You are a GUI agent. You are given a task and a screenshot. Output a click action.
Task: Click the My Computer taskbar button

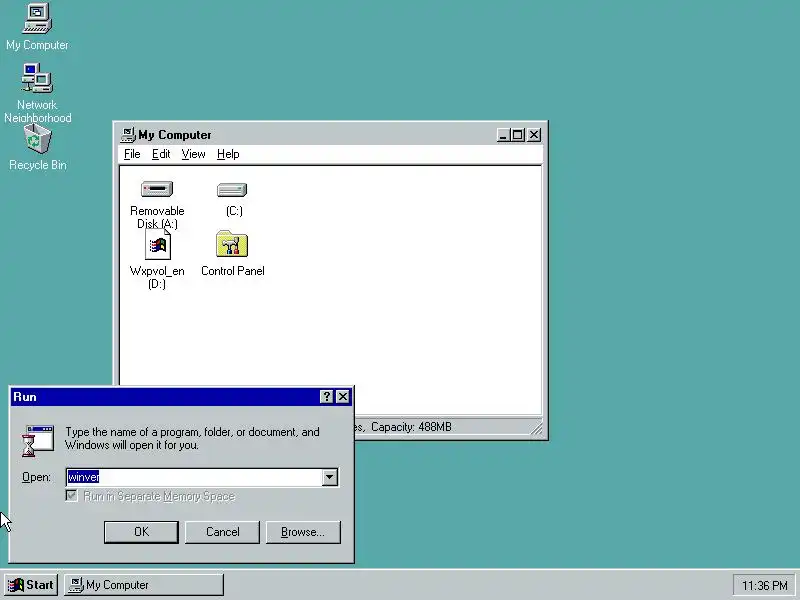point(144,585)
